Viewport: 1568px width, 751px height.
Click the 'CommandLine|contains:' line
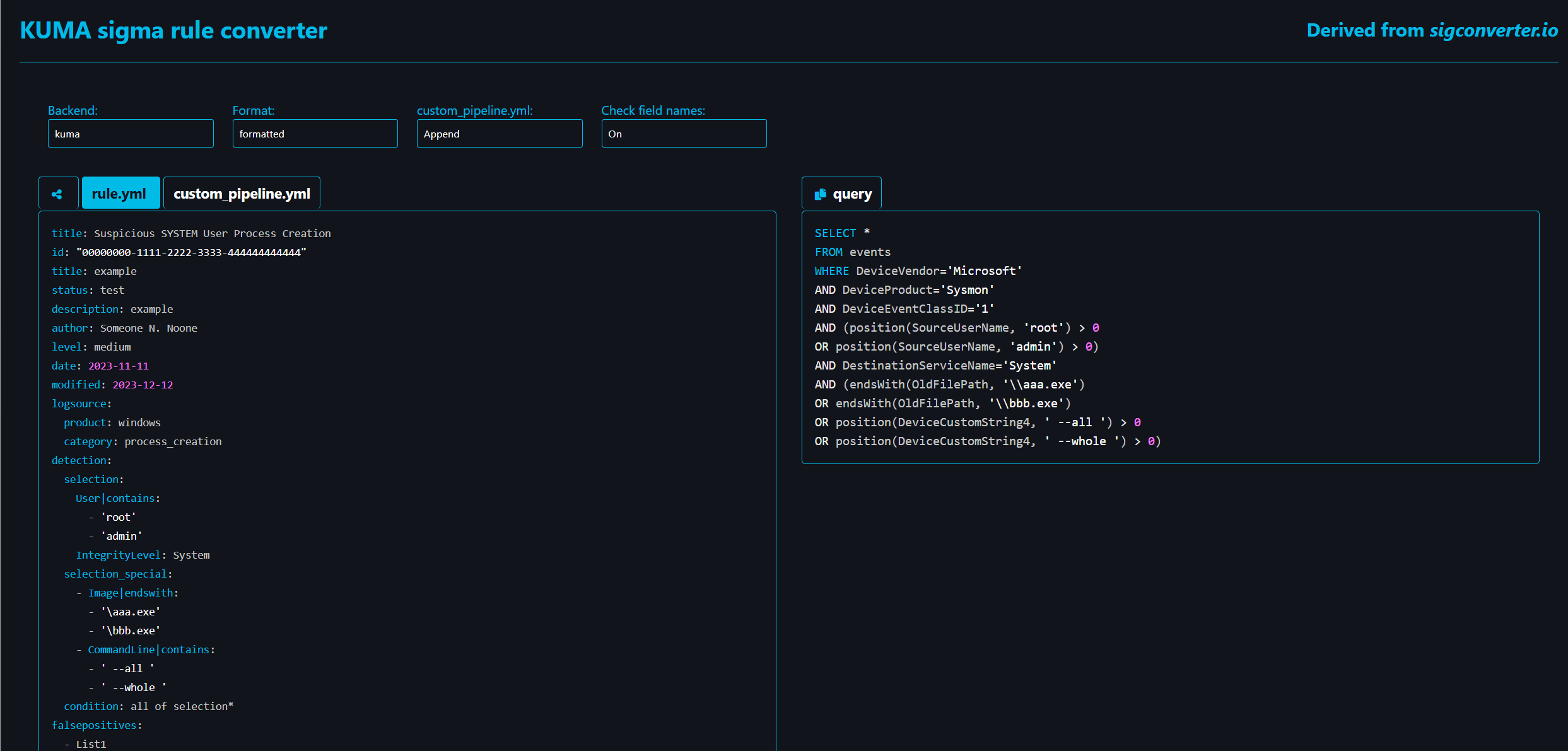pos(151,649)
